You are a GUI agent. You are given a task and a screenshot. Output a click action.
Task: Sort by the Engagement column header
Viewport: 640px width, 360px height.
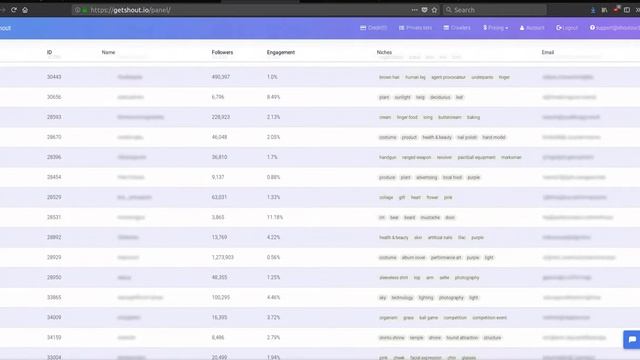(281, 52)
